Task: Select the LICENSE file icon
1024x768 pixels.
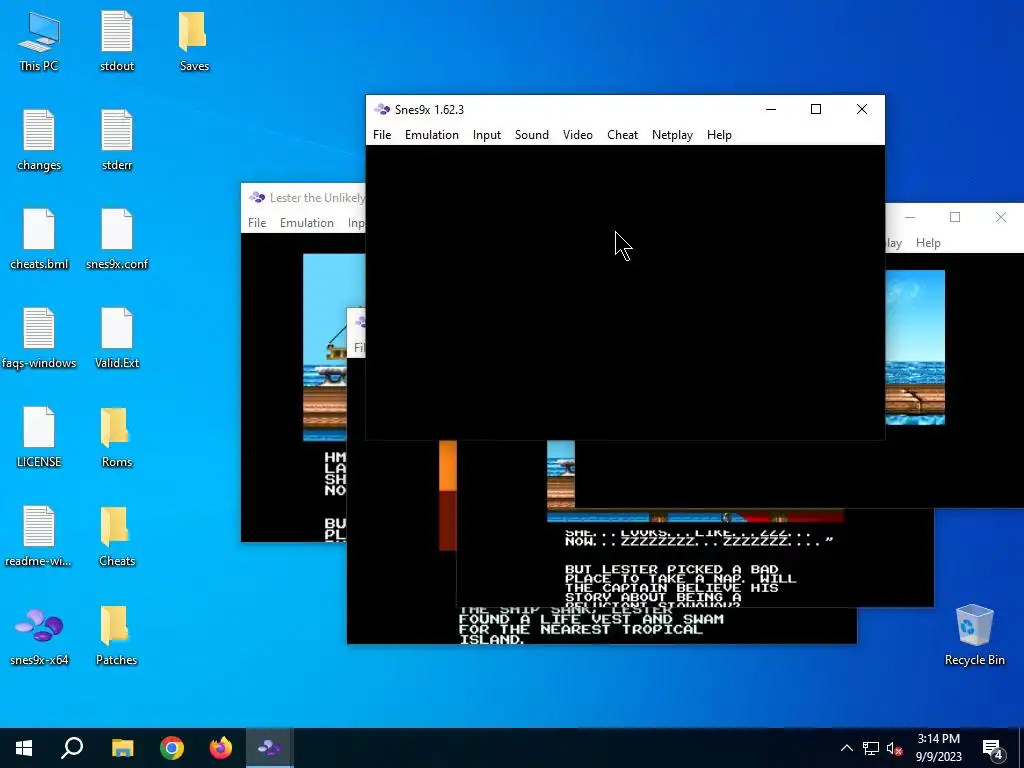Action: click(39, 438)
